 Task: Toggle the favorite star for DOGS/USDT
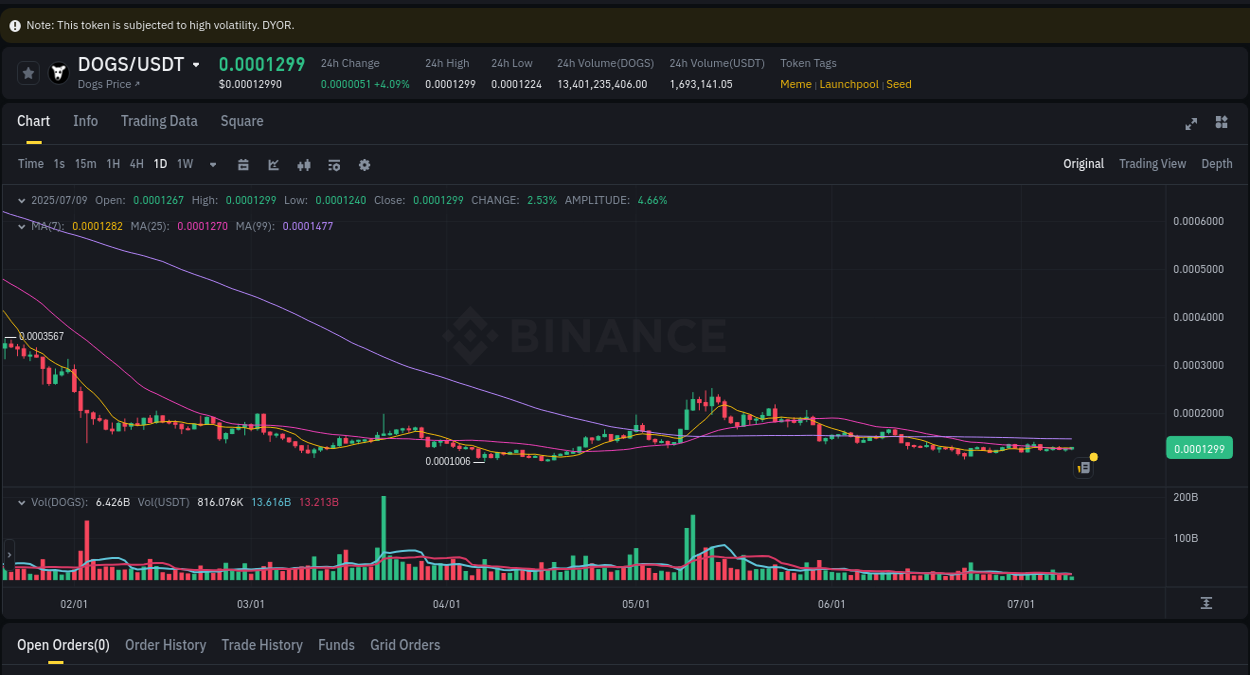click(28, 71)
